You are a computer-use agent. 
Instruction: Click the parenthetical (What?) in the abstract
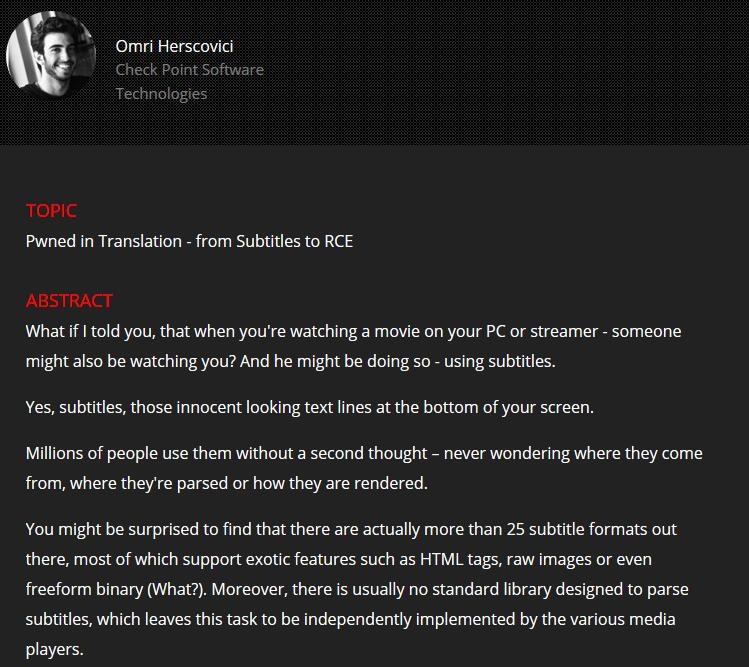click(177, 590)
